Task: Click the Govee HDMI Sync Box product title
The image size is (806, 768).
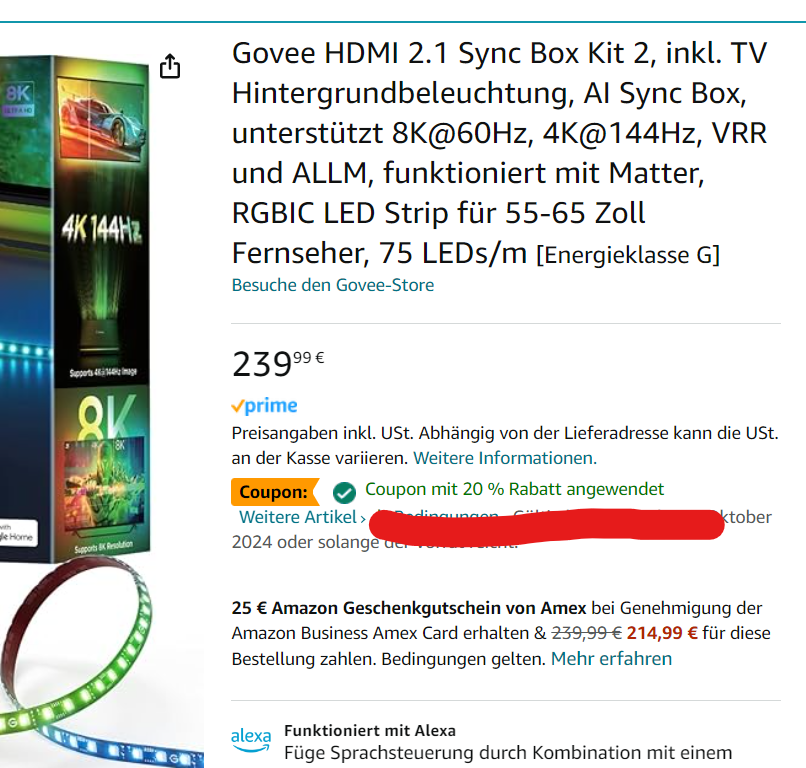Action: click(499, 153)
